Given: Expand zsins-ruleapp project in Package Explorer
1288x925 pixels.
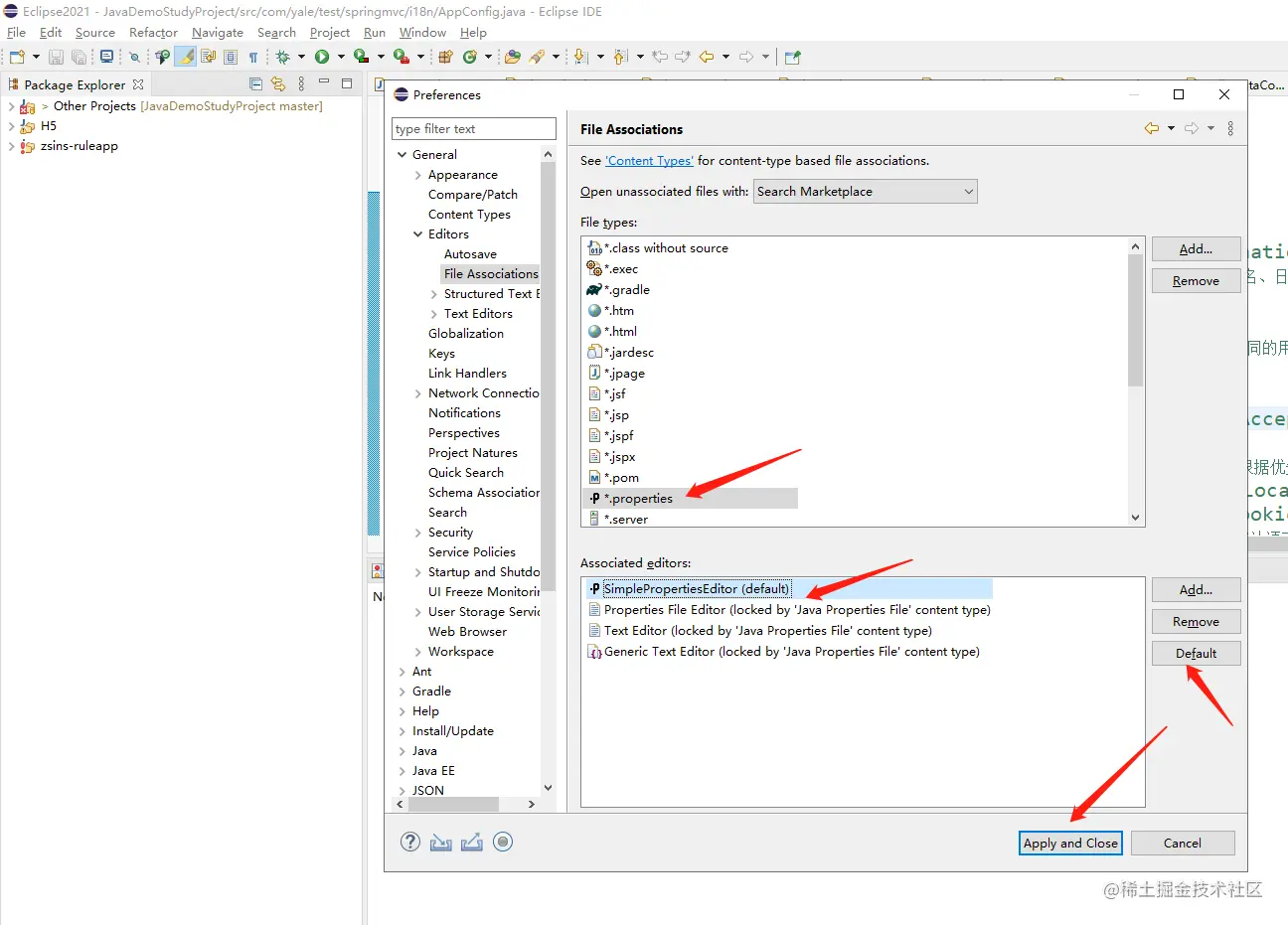Looking at the screenshot, I should [11, 146].
